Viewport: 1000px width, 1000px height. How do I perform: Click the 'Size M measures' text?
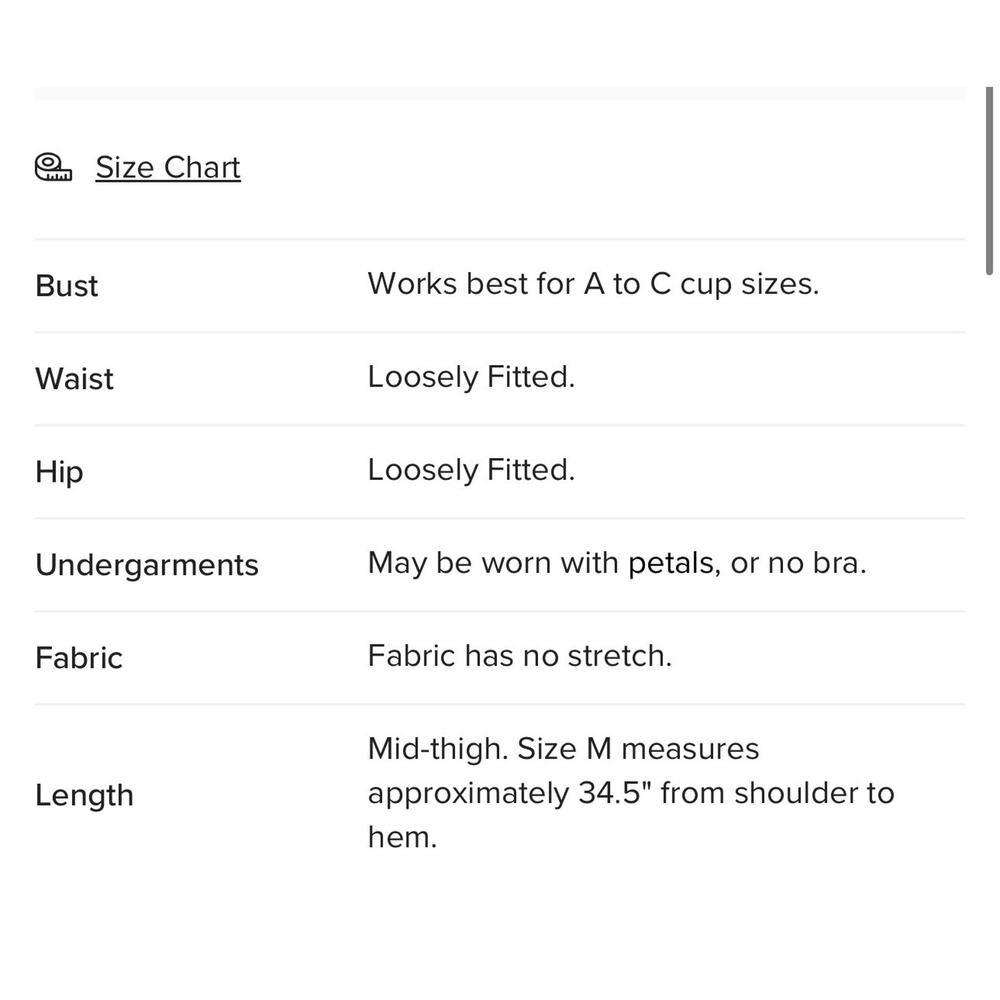638,749
